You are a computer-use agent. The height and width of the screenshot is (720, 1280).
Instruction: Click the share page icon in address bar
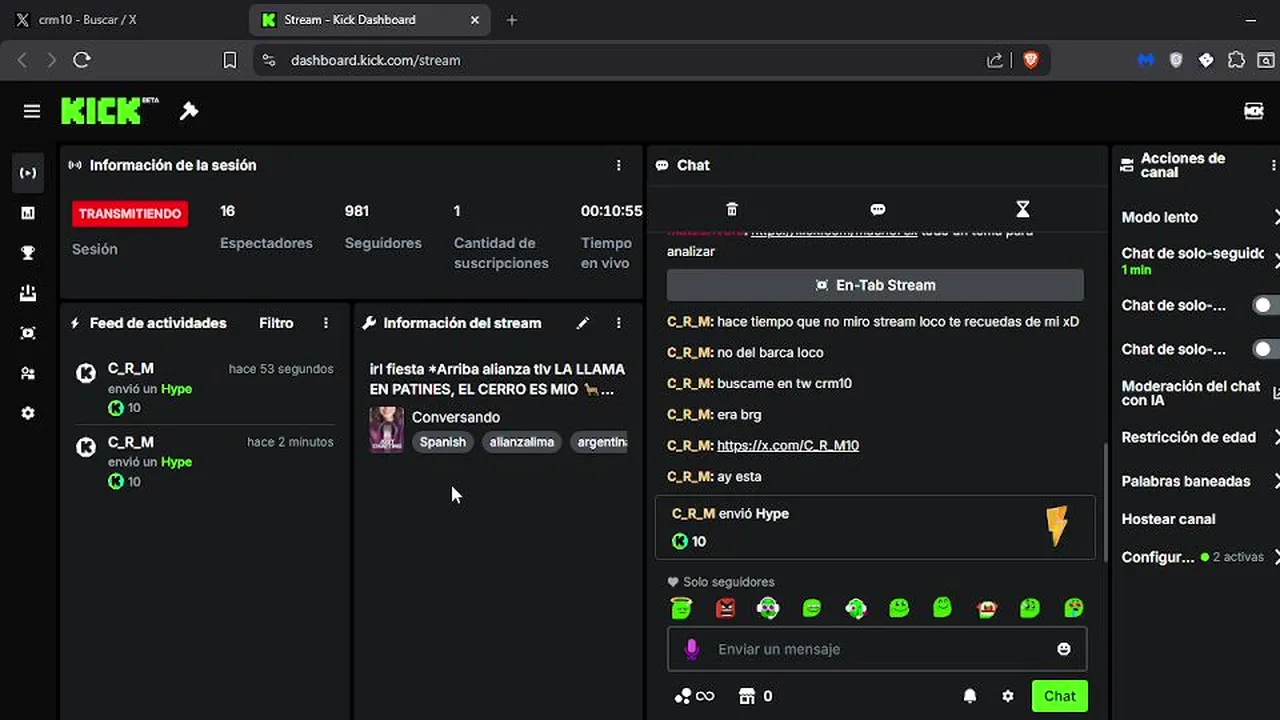coord(995,60)
